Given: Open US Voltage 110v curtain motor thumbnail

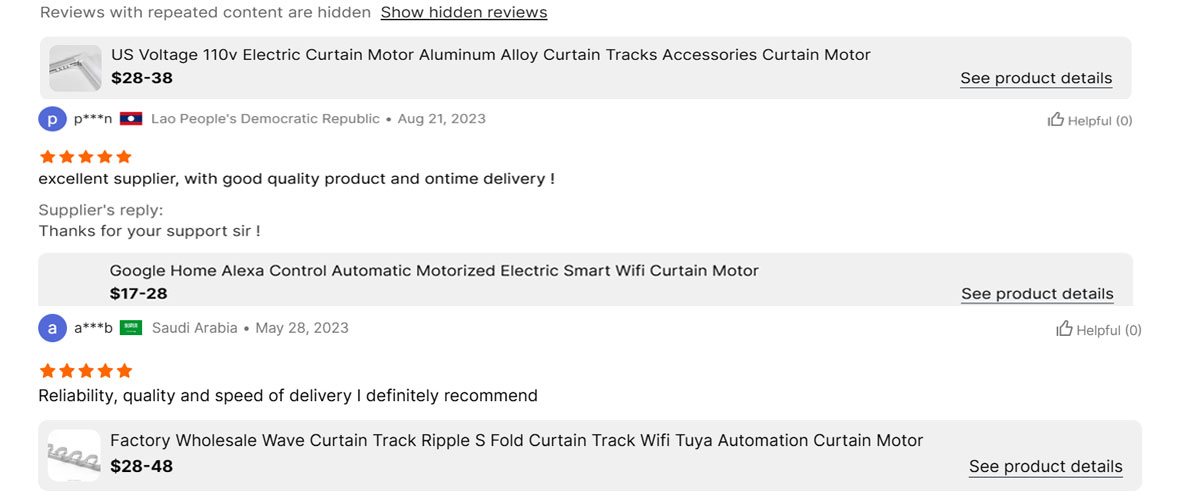Looking at the screenshot, I should click(x=76, y=68).
